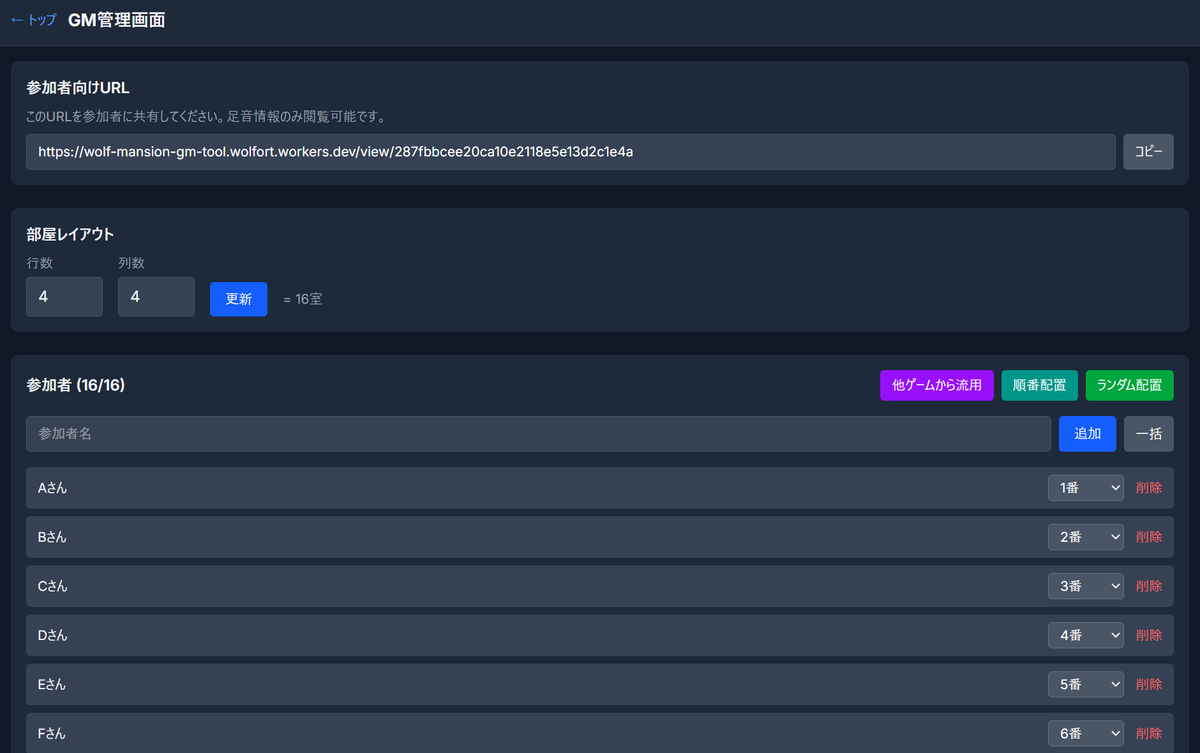Click the 参加者向けURL heading
1200x753 pixels.
[78, 88]
